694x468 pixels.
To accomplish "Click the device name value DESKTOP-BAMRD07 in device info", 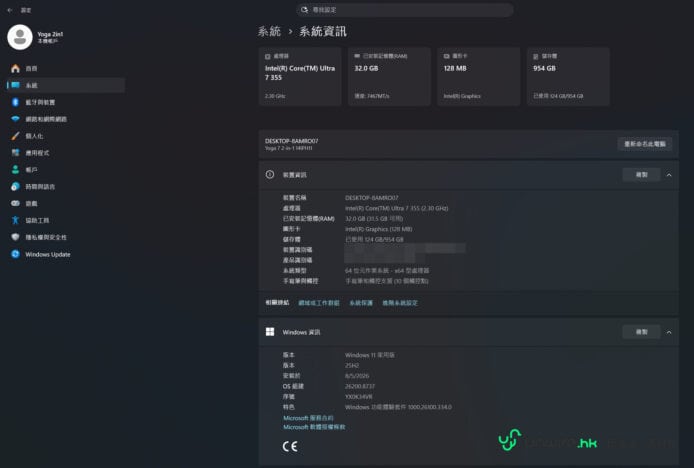I will pos(371,198).
